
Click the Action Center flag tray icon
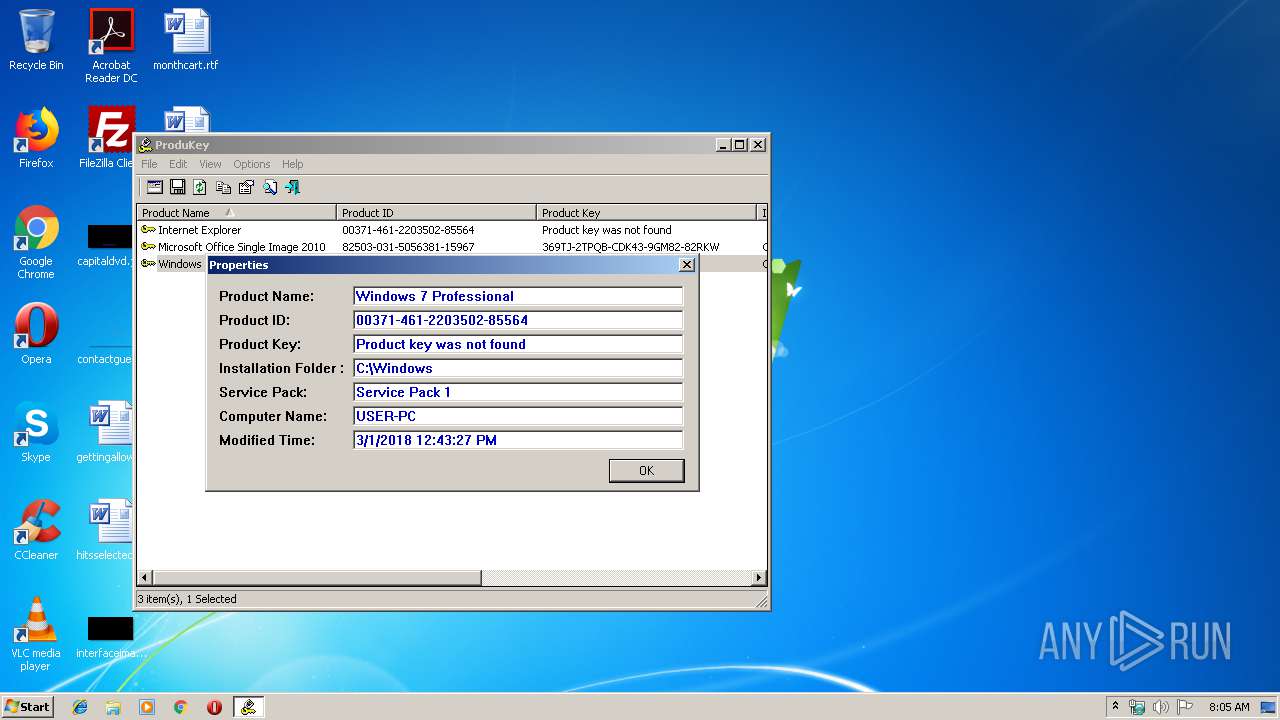point(1185,707)
